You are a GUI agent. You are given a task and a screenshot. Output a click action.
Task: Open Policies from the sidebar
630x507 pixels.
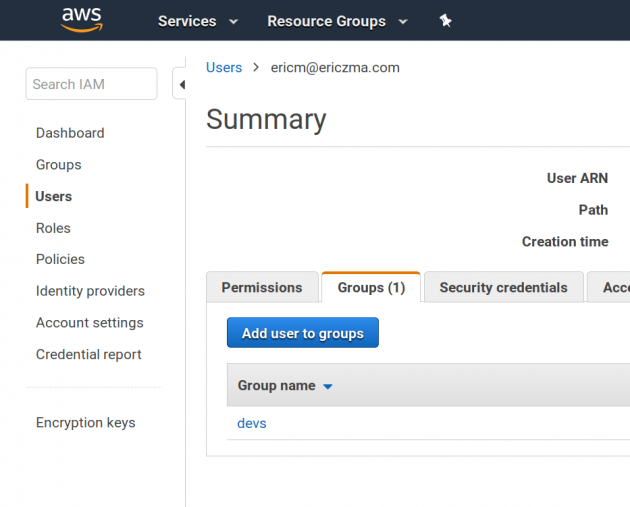pos(60,259)
